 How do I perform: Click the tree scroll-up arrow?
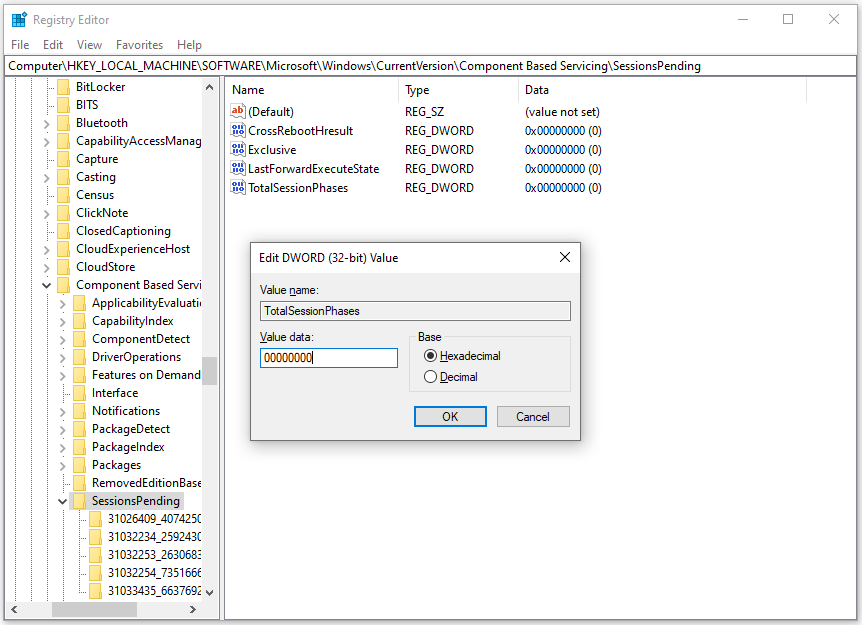pyautogui.click(x=209, y=87)
